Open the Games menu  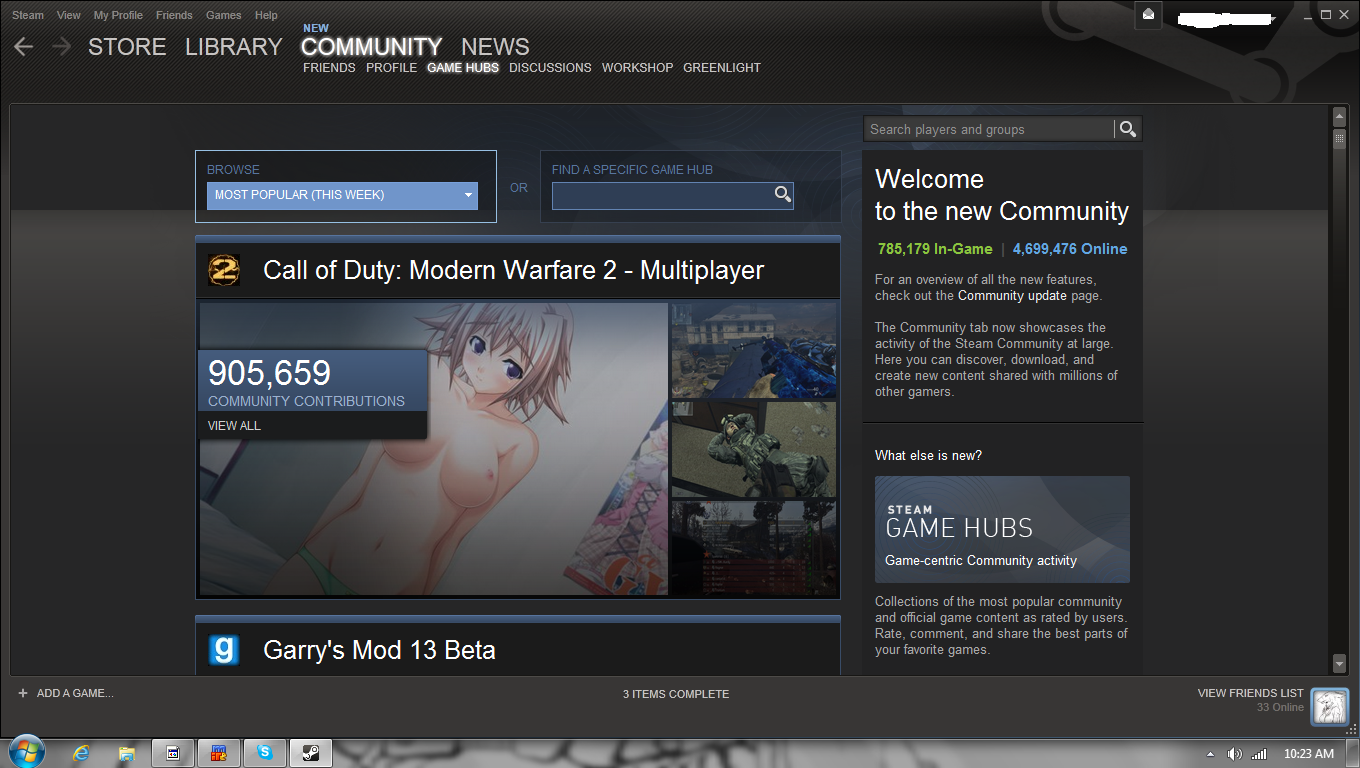tap(223, 15)
